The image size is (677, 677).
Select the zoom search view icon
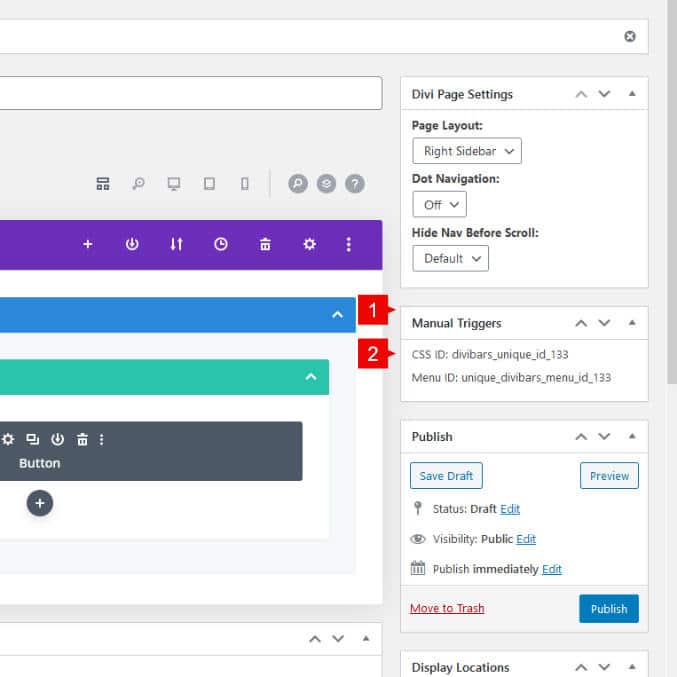(138, 184)
